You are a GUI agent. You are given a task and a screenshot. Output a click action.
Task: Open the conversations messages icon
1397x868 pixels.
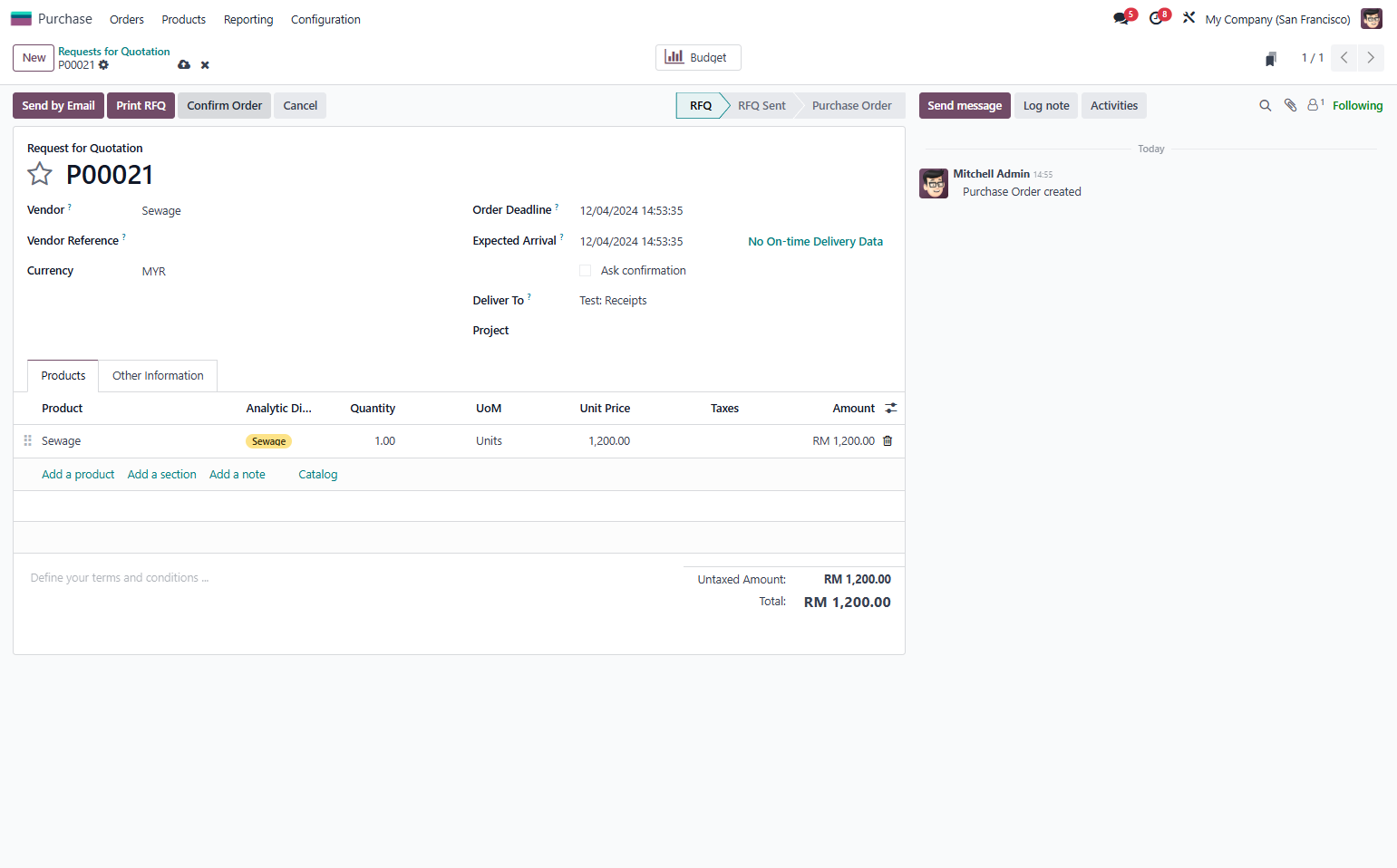[x=1121, y=19]
